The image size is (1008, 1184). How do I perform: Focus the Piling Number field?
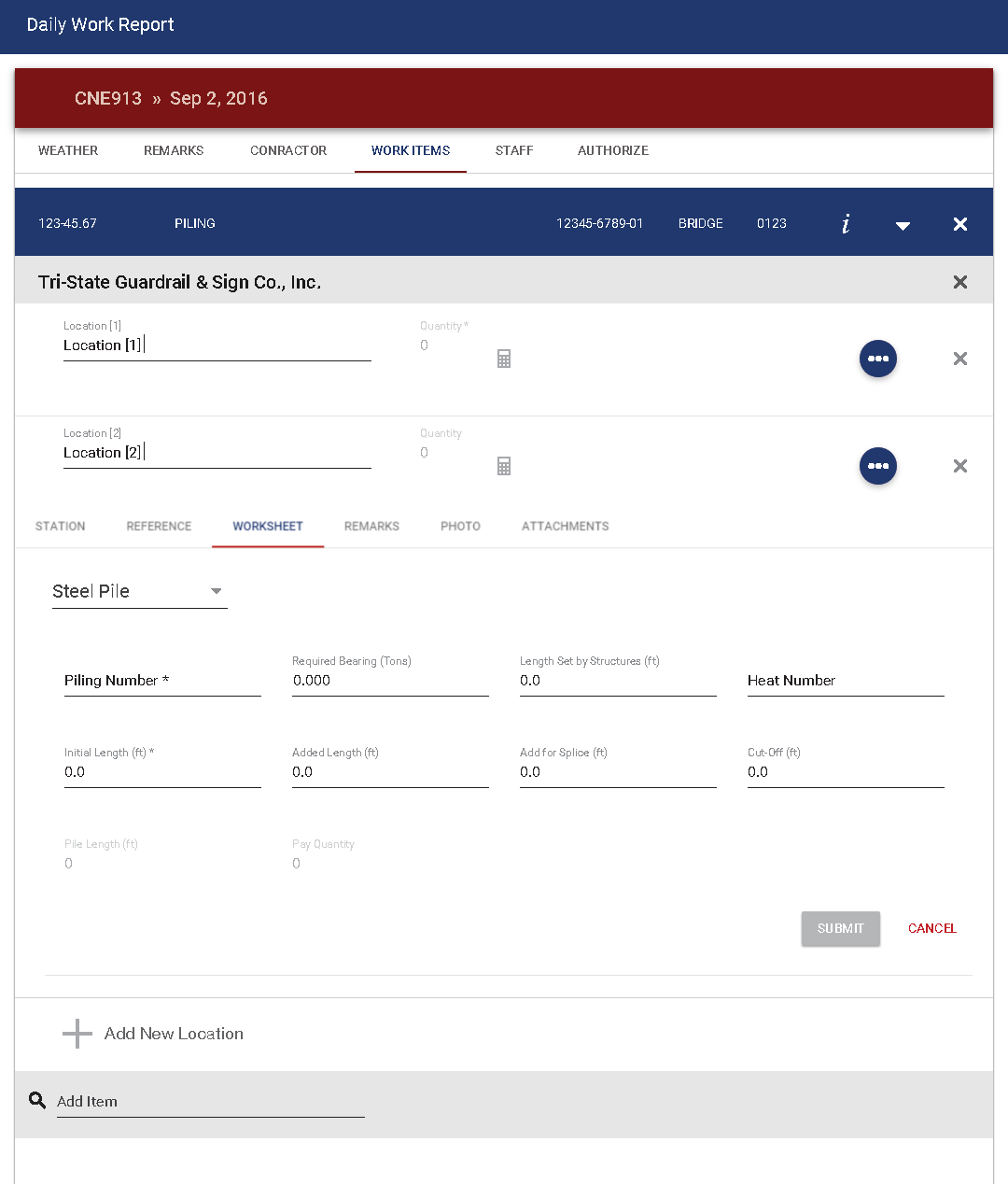click(162, 681)
